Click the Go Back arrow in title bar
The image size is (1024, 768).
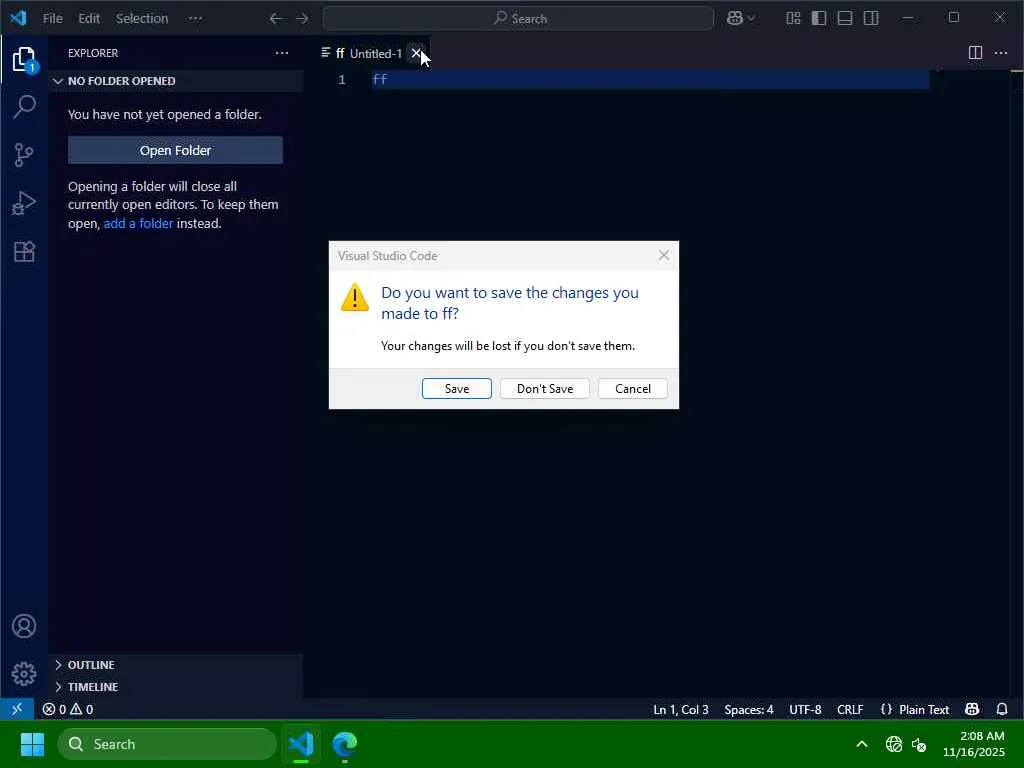click(x=276, y=18)
